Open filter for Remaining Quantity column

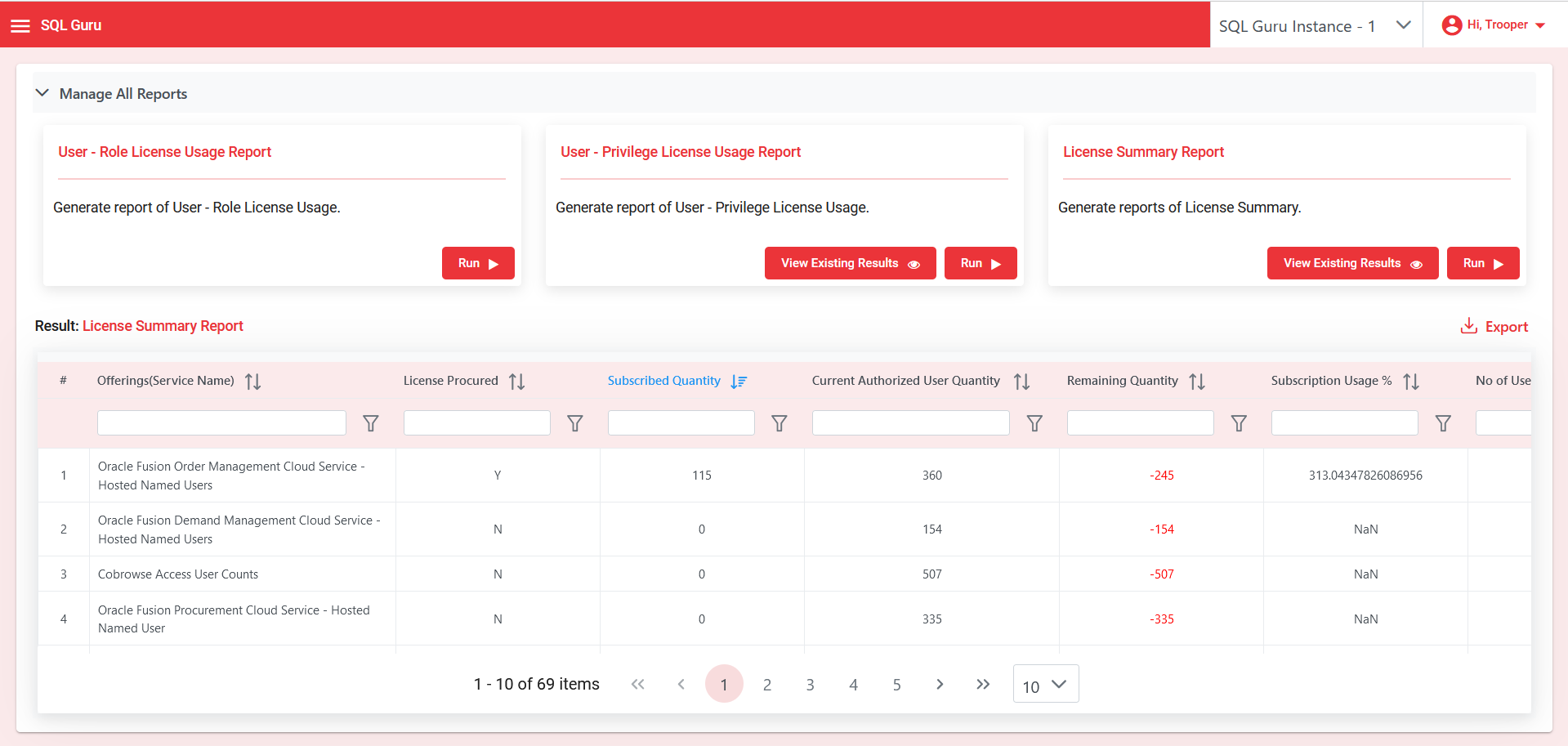(x=1239, y=423)
